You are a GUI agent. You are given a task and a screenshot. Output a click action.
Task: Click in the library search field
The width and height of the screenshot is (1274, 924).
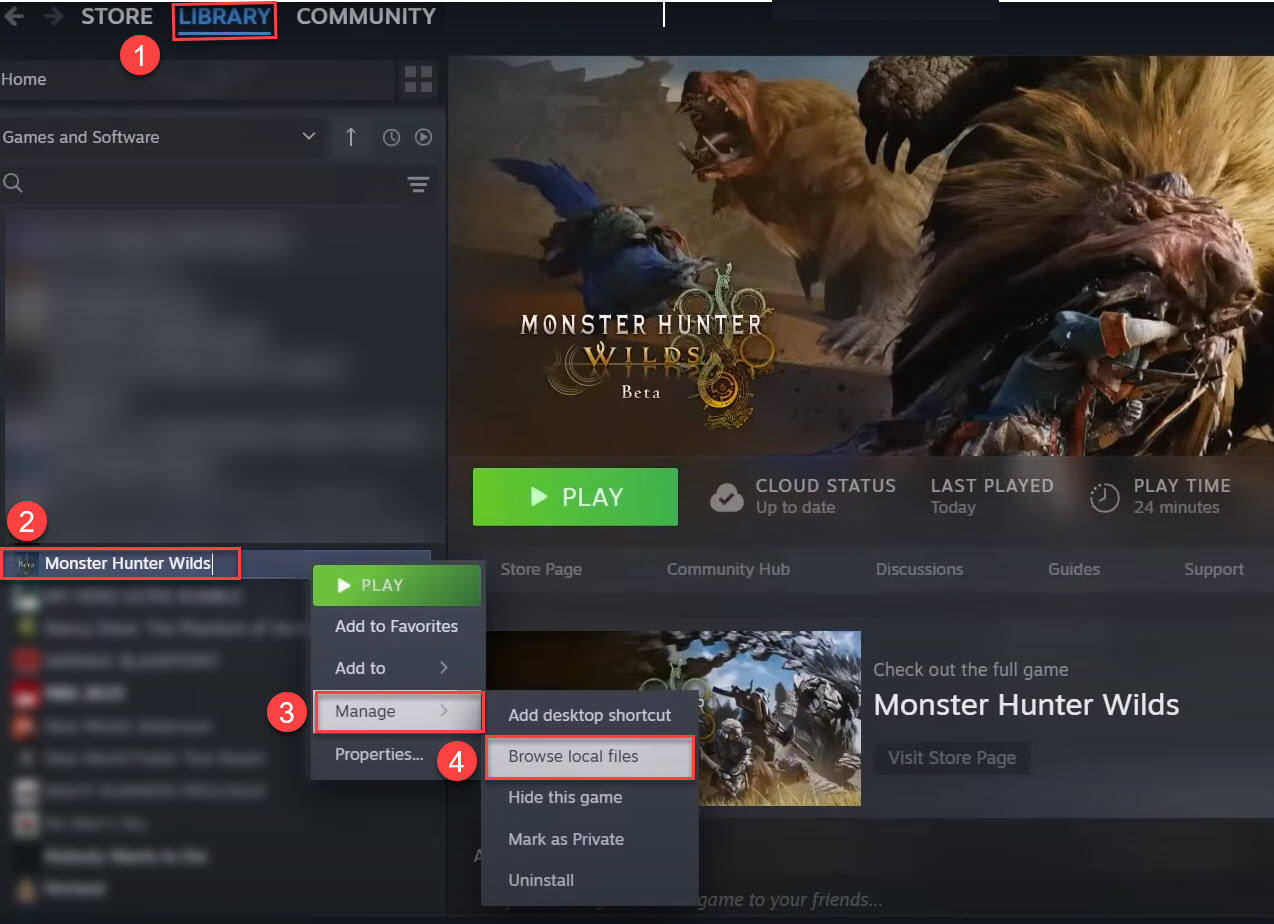point(200,184)
